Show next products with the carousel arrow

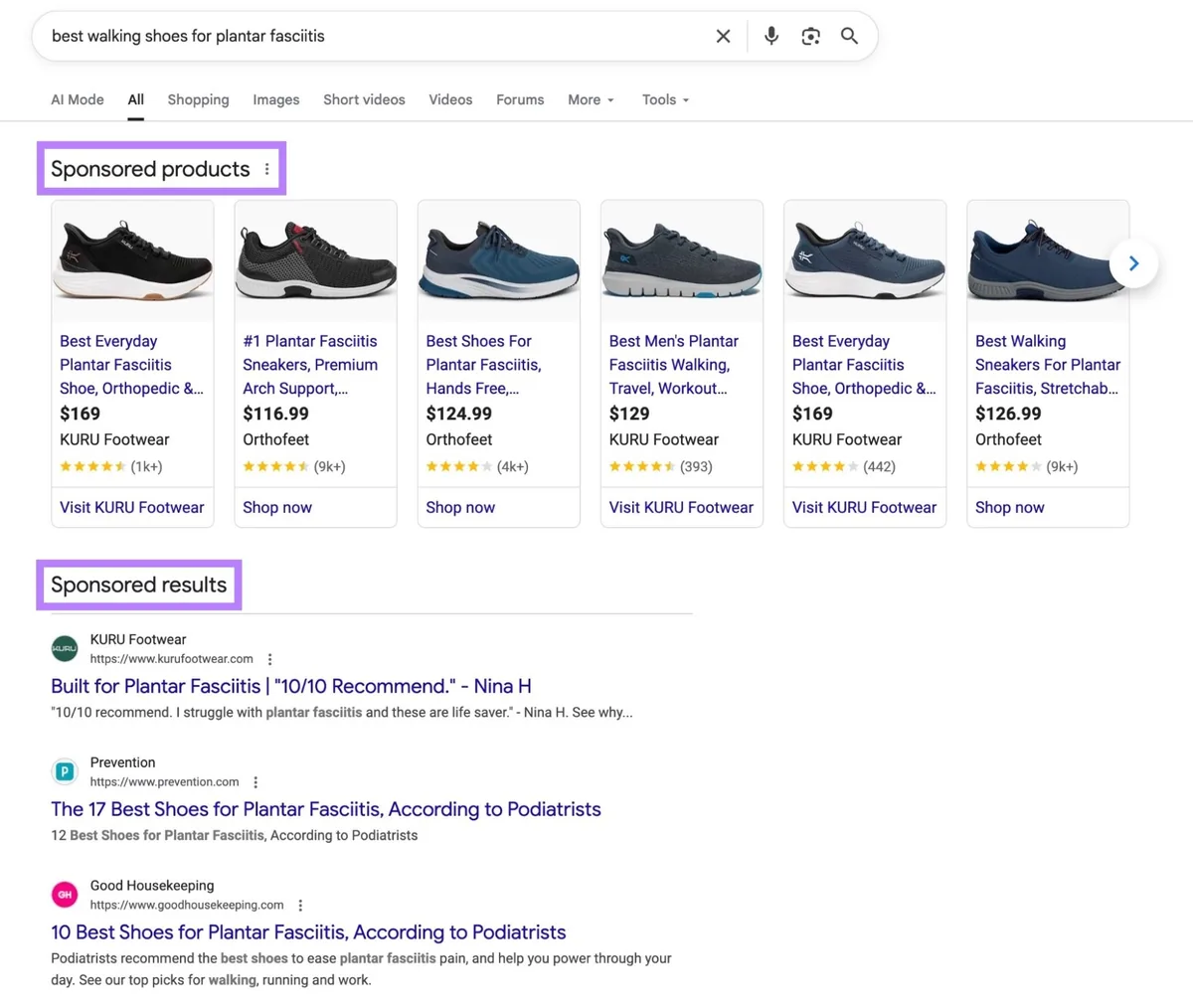click(x=1133, y=263)
